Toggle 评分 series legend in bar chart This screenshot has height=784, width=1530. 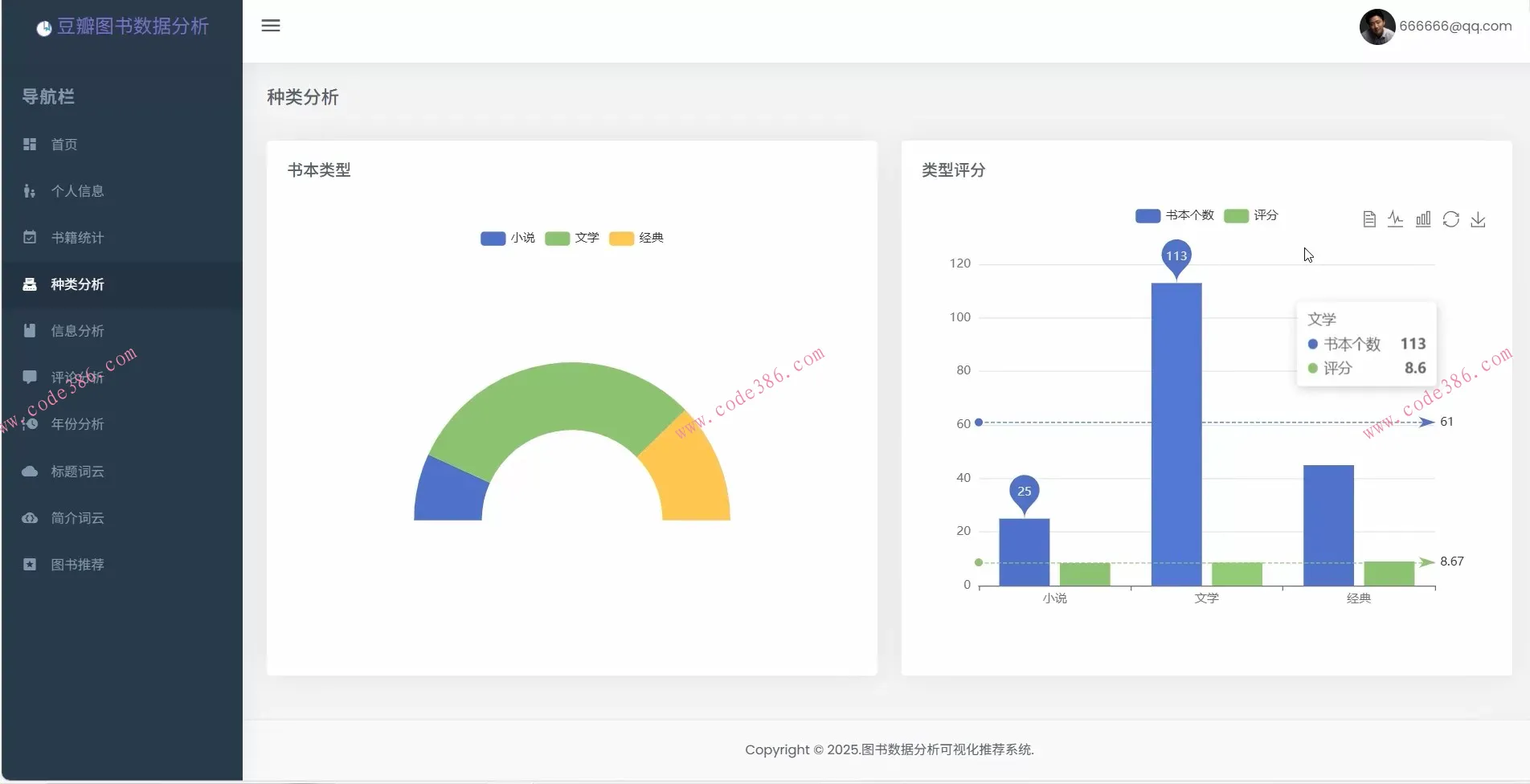[1251, 216]
